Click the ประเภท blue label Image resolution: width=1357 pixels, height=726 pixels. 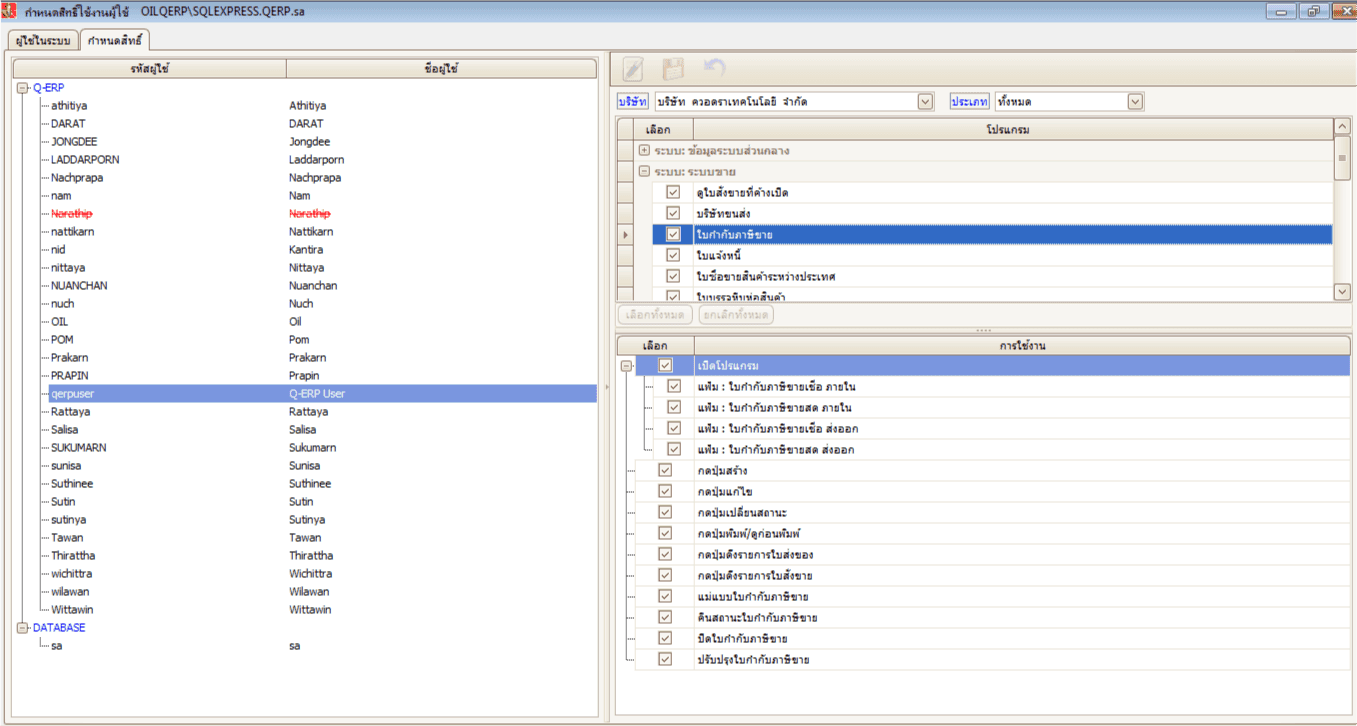pyautogui.click(x=969, y=102)
